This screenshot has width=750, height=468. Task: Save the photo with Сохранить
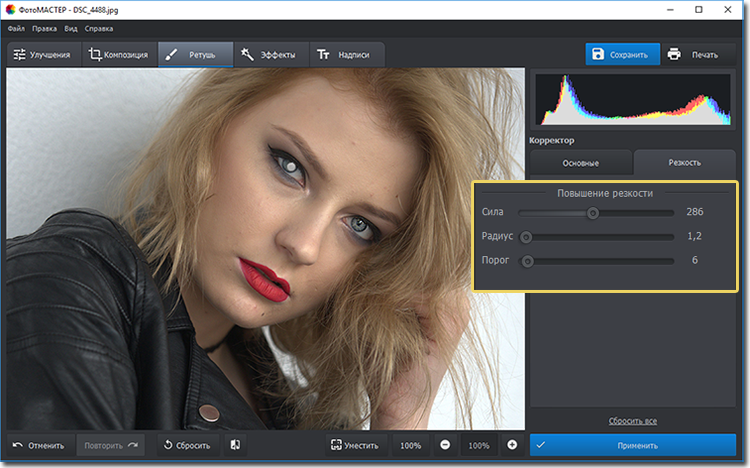pyautogui.click(x=622, y=54)
